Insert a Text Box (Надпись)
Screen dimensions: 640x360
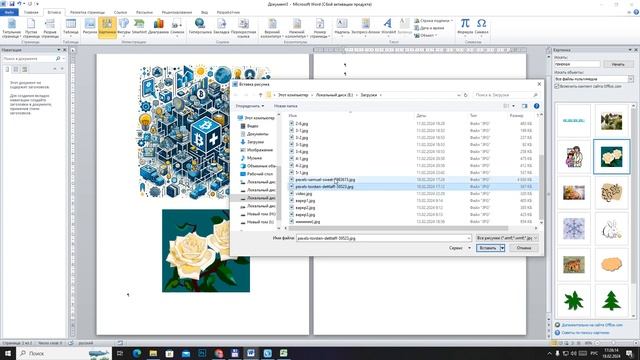(x=342, y=27)
